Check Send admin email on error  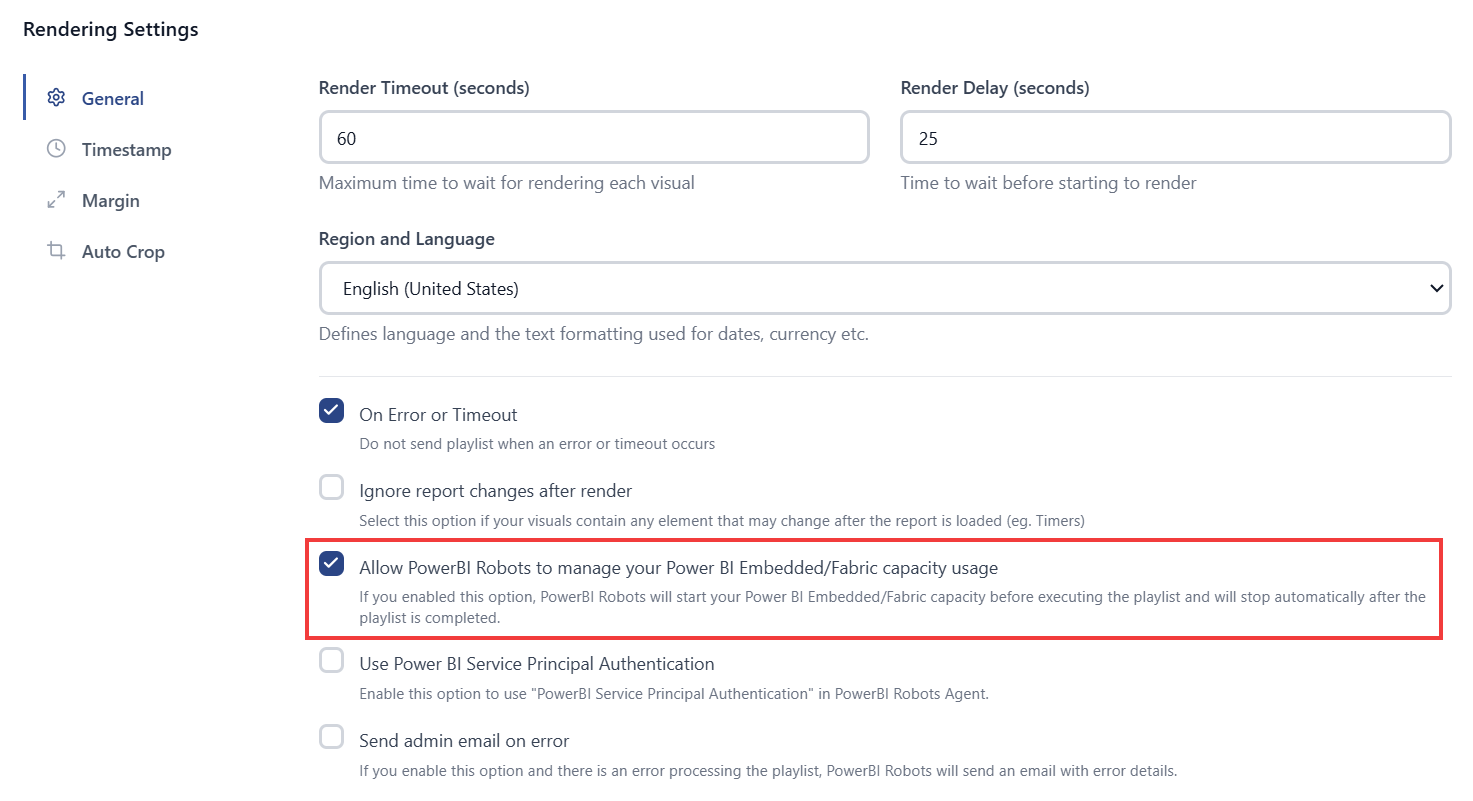click(332, 737)
